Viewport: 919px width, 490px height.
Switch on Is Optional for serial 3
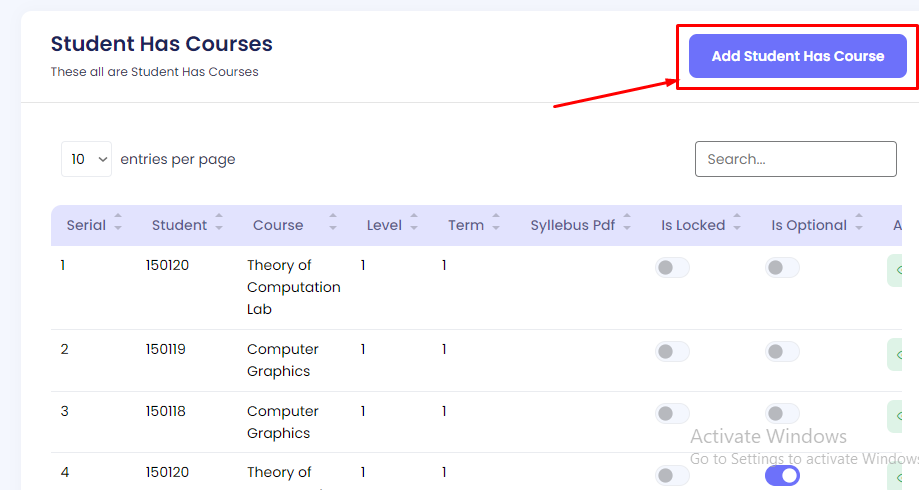pyautogui.click(x=782, y=413)
